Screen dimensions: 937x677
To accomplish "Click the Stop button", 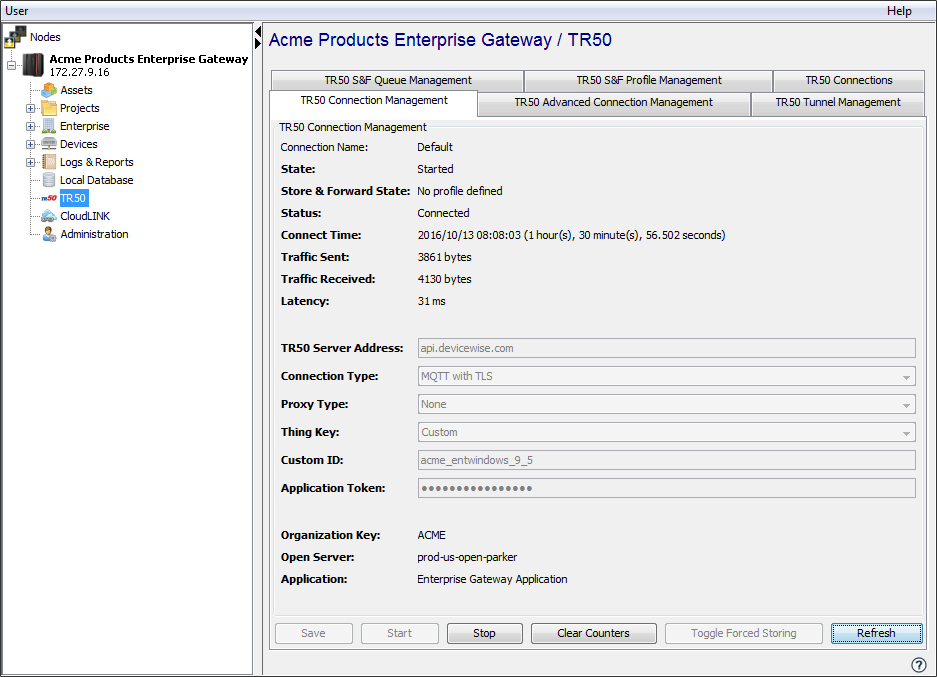I will tap(485, 633).
